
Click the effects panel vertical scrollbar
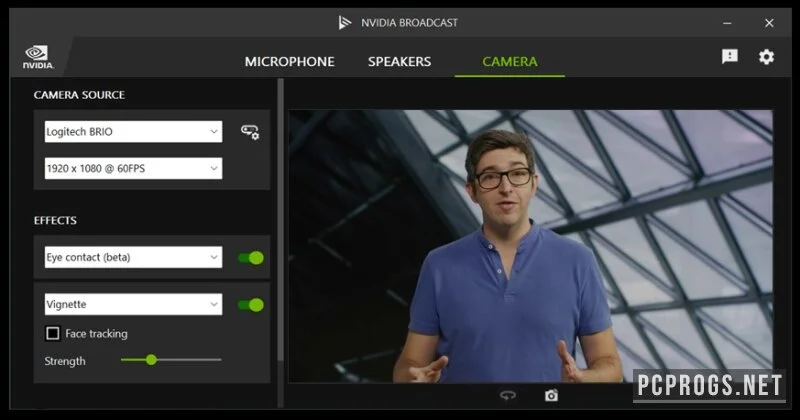280,219
